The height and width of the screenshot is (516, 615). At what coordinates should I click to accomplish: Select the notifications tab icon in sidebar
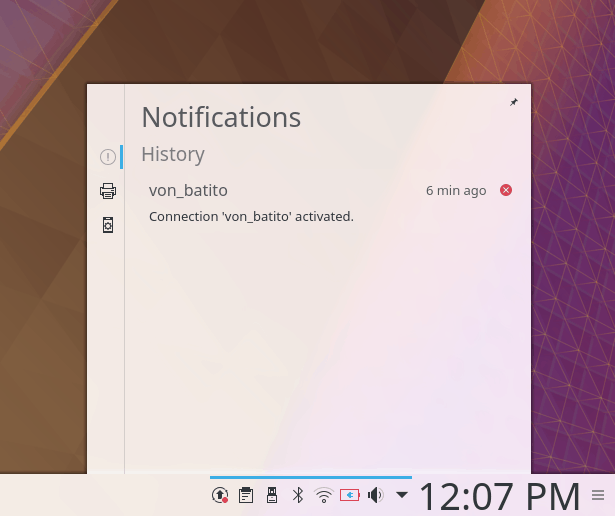(x=108, y=157)
